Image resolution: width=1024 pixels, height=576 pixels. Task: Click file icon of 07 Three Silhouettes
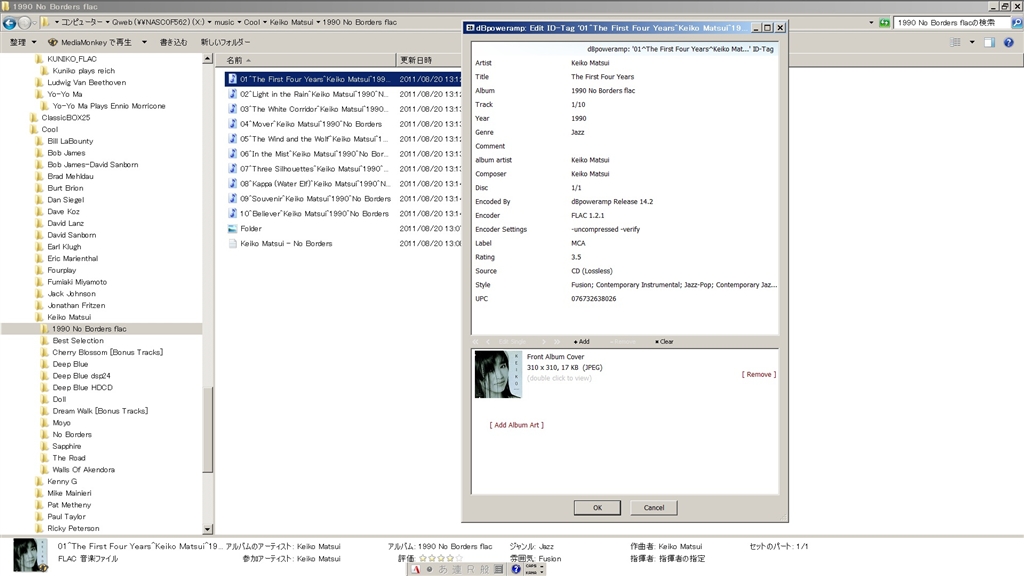tap(232, 168)
